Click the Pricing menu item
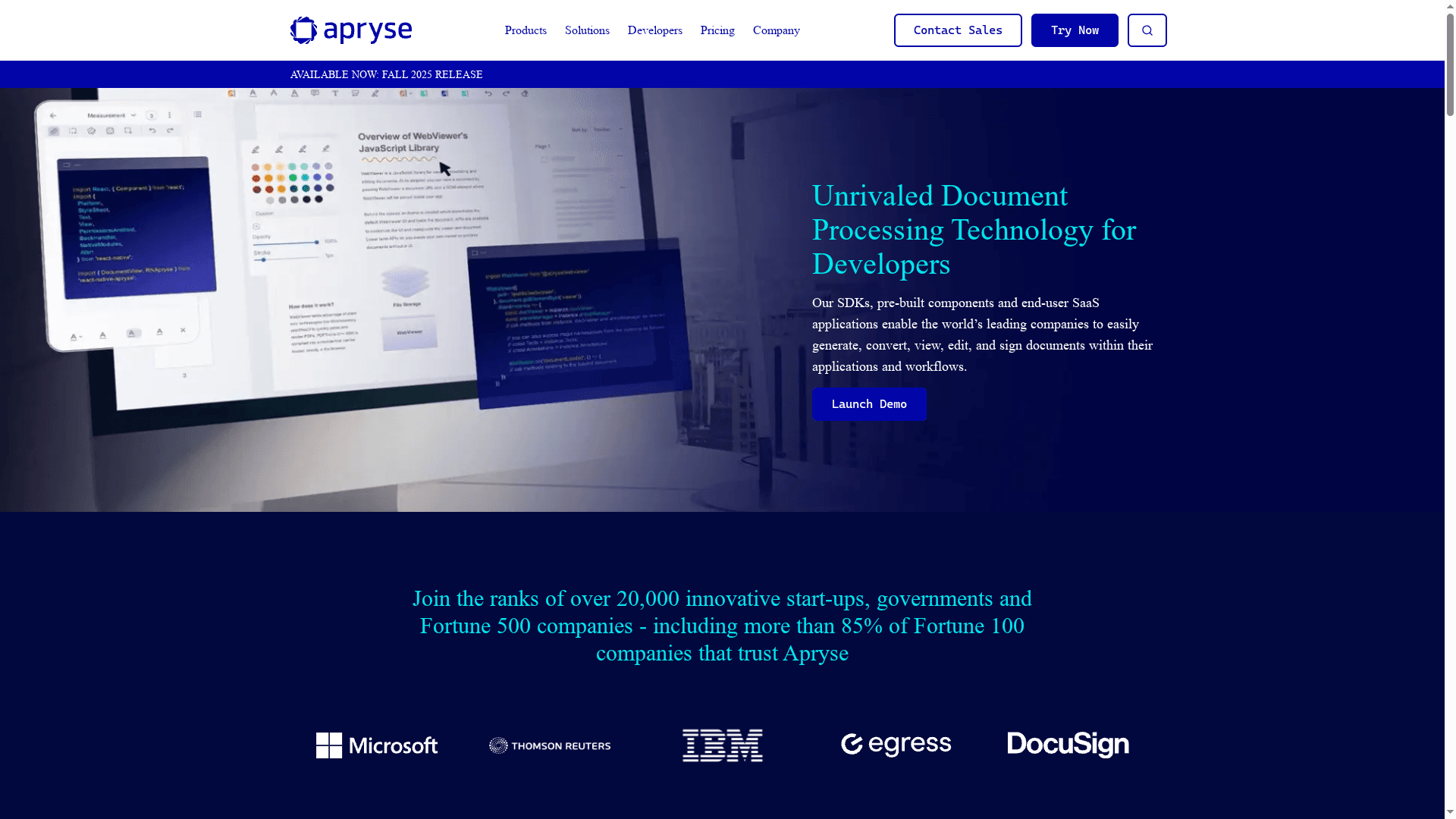 click(717, 30)
